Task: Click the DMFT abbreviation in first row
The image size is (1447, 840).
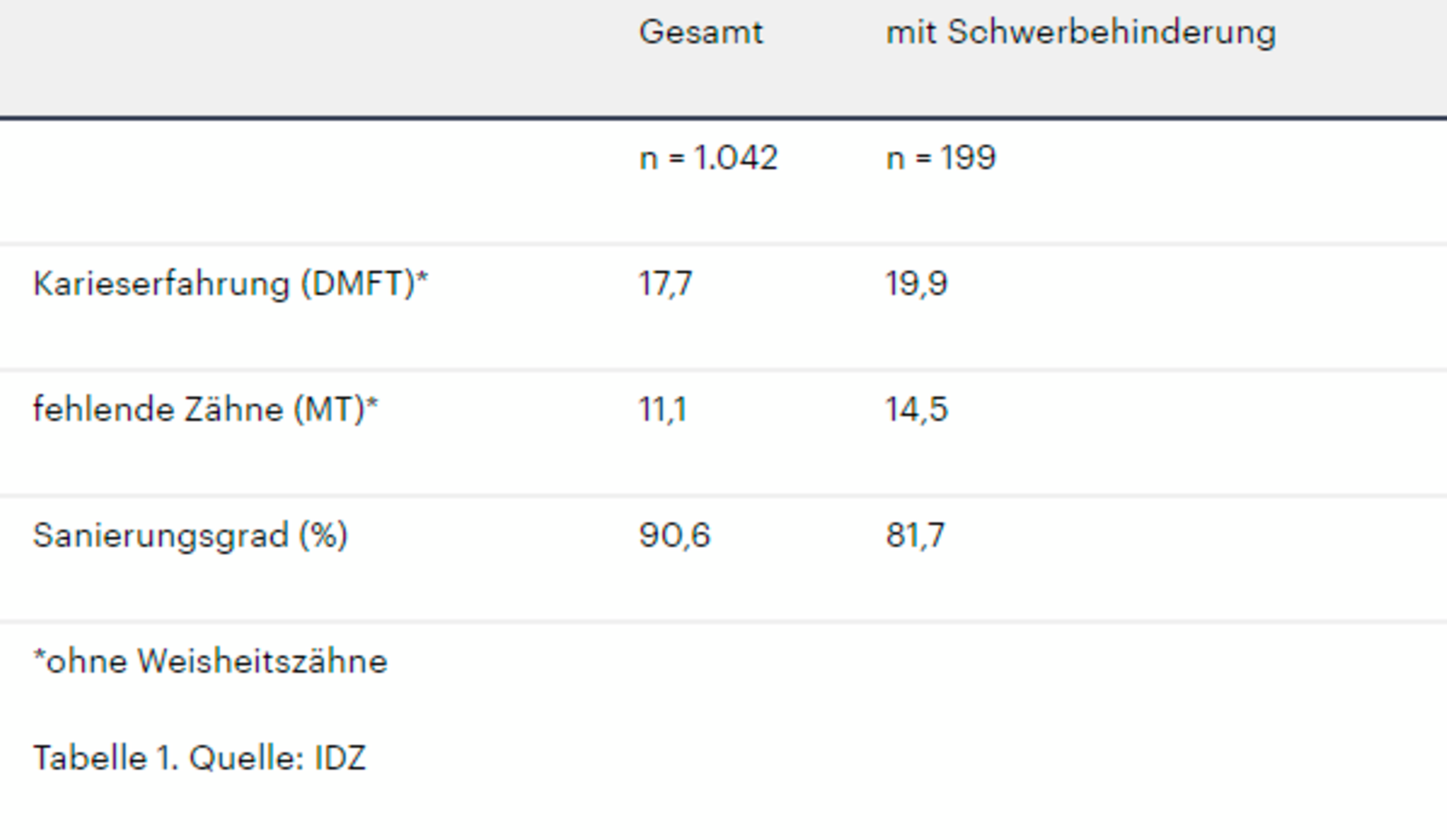Action: tap(358, 284)
